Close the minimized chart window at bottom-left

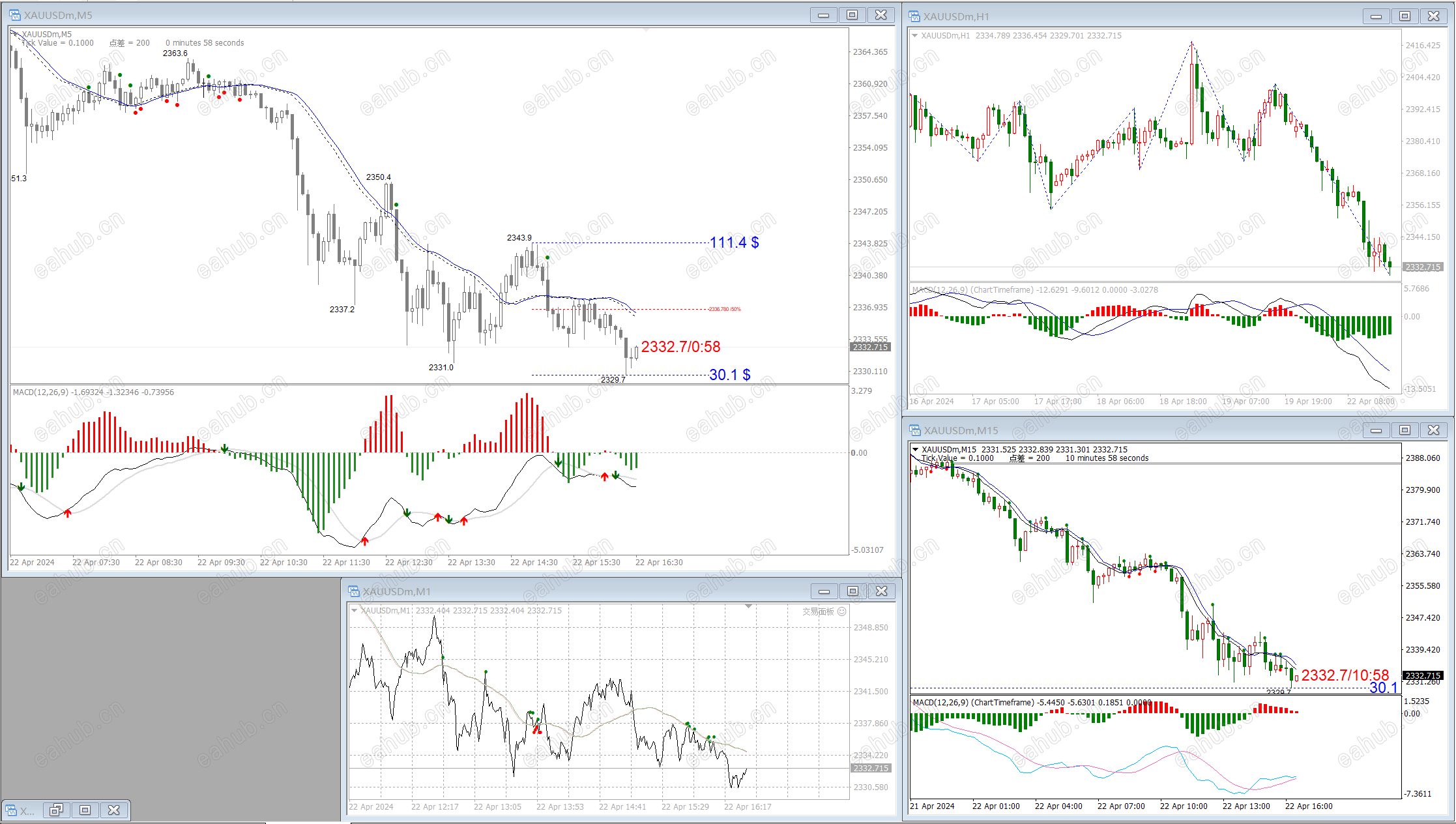point(114,810)
